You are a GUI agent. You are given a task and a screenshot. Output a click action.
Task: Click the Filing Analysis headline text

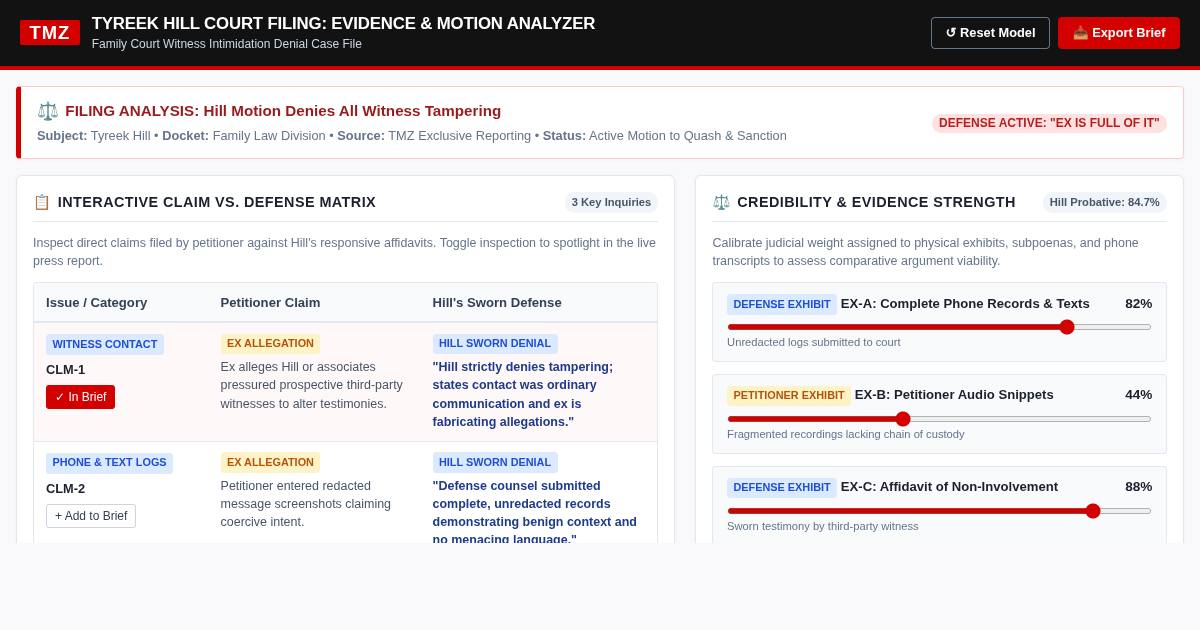(x=283, y=111)
